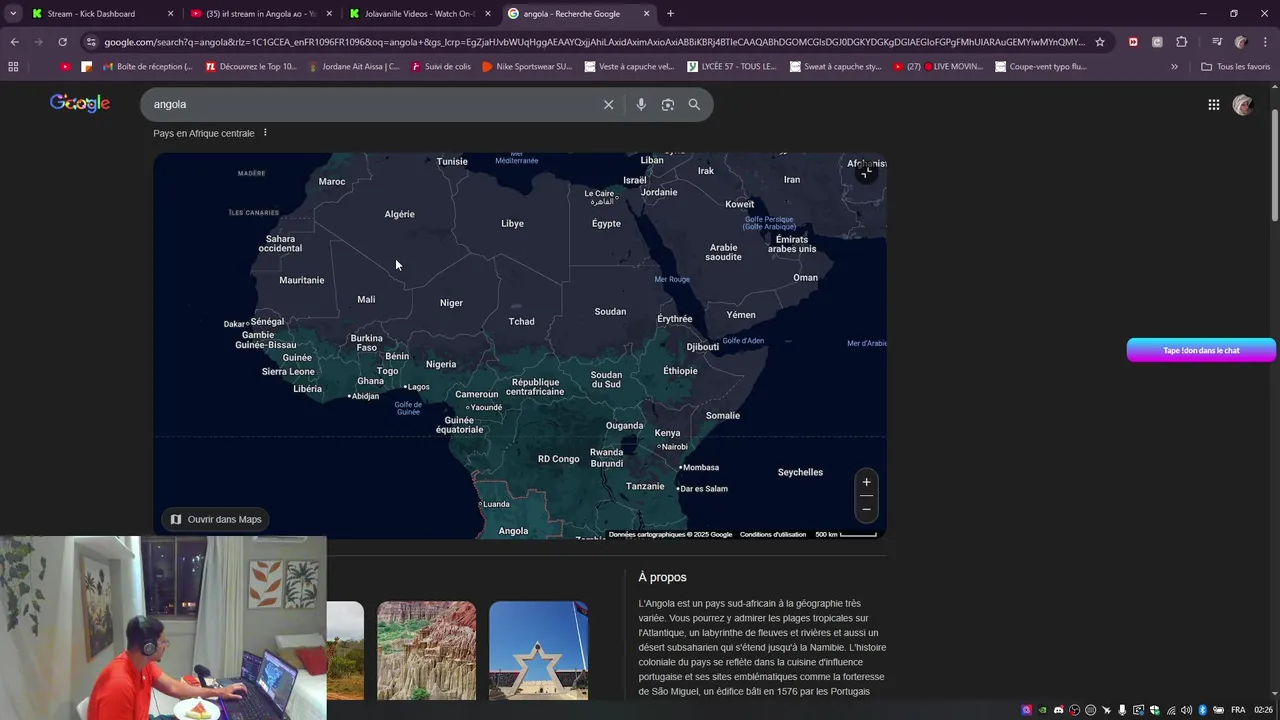Open FRA language indicator in taskbar

coord(1238,710)
